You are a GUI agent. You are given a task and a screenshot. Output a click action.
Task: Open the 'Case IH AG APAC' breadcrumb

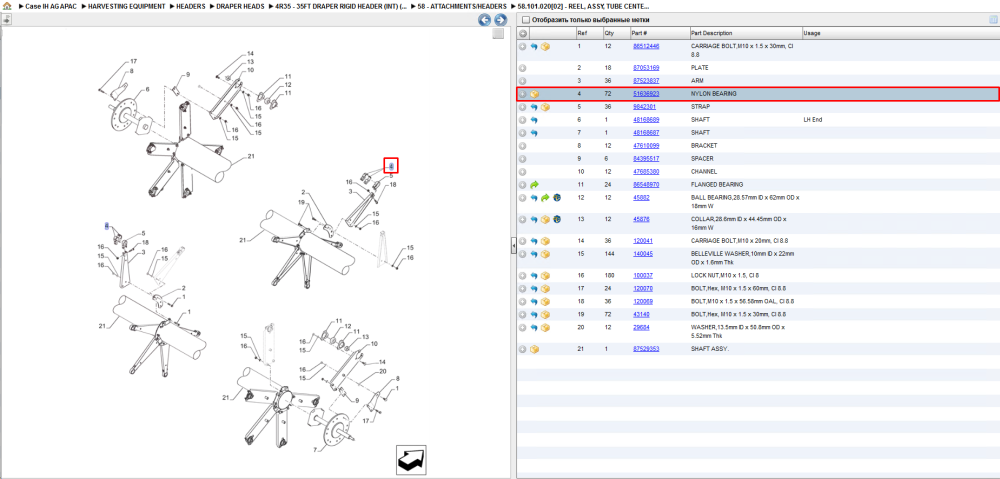tap(50, 6)
